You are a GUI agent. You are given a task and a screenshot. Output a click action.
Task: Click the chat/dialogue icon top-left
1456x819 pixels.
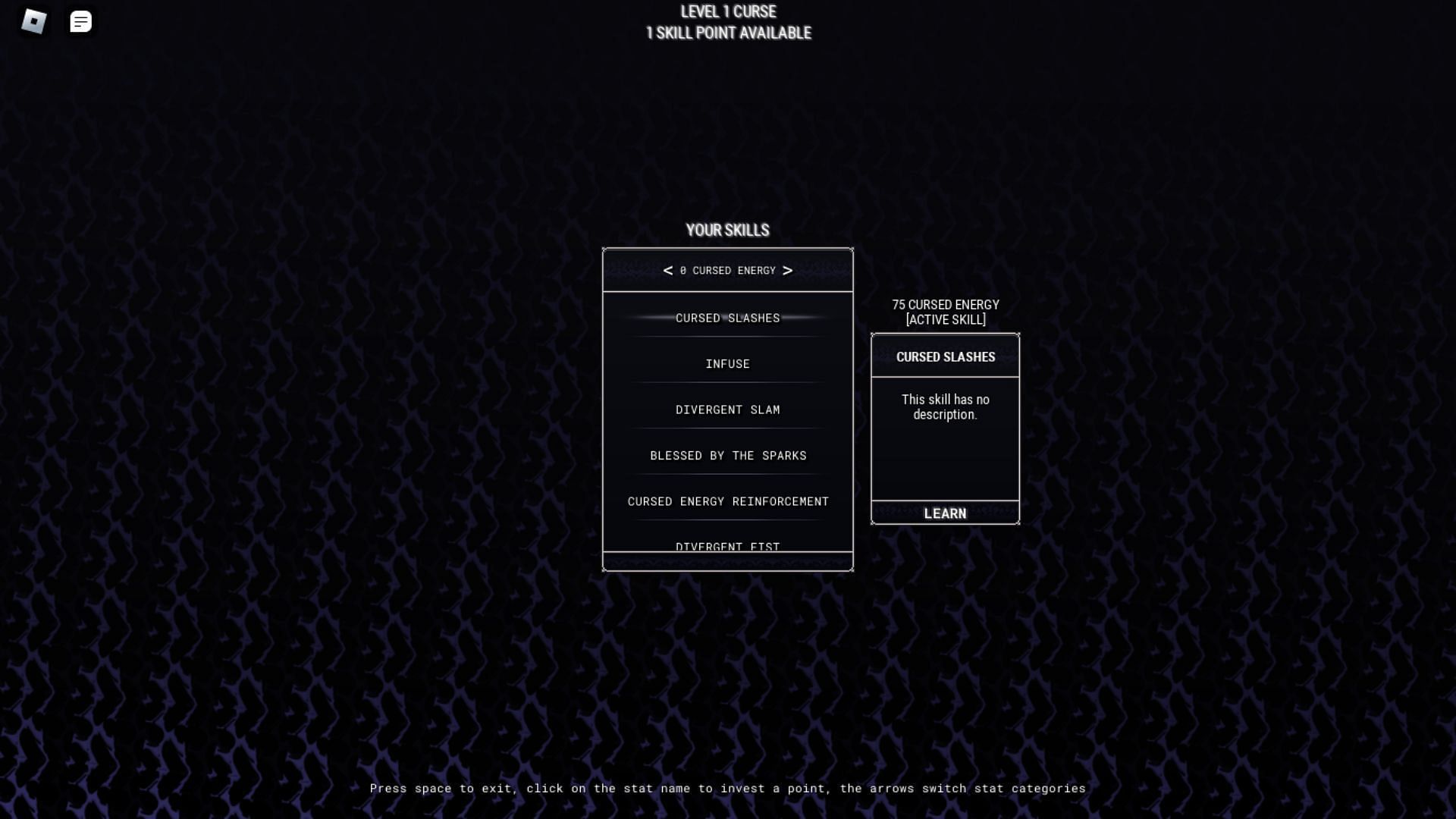click(81, 20)
